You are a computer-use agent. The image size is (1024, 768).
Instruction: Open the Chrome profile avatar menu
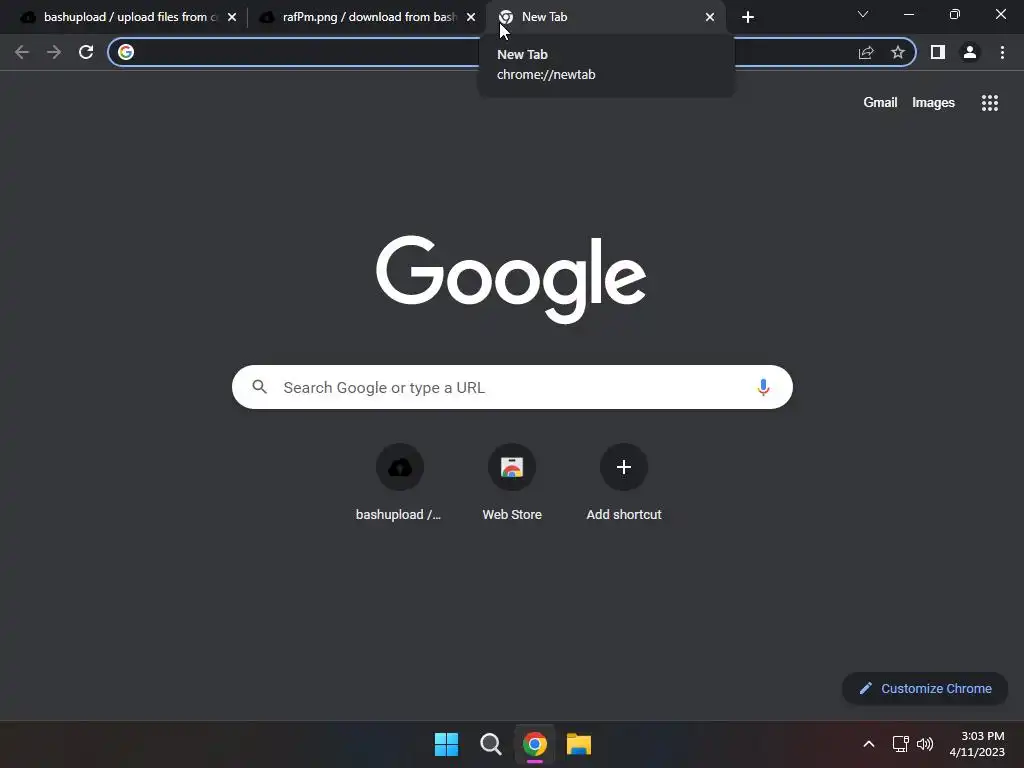[970, 52]
